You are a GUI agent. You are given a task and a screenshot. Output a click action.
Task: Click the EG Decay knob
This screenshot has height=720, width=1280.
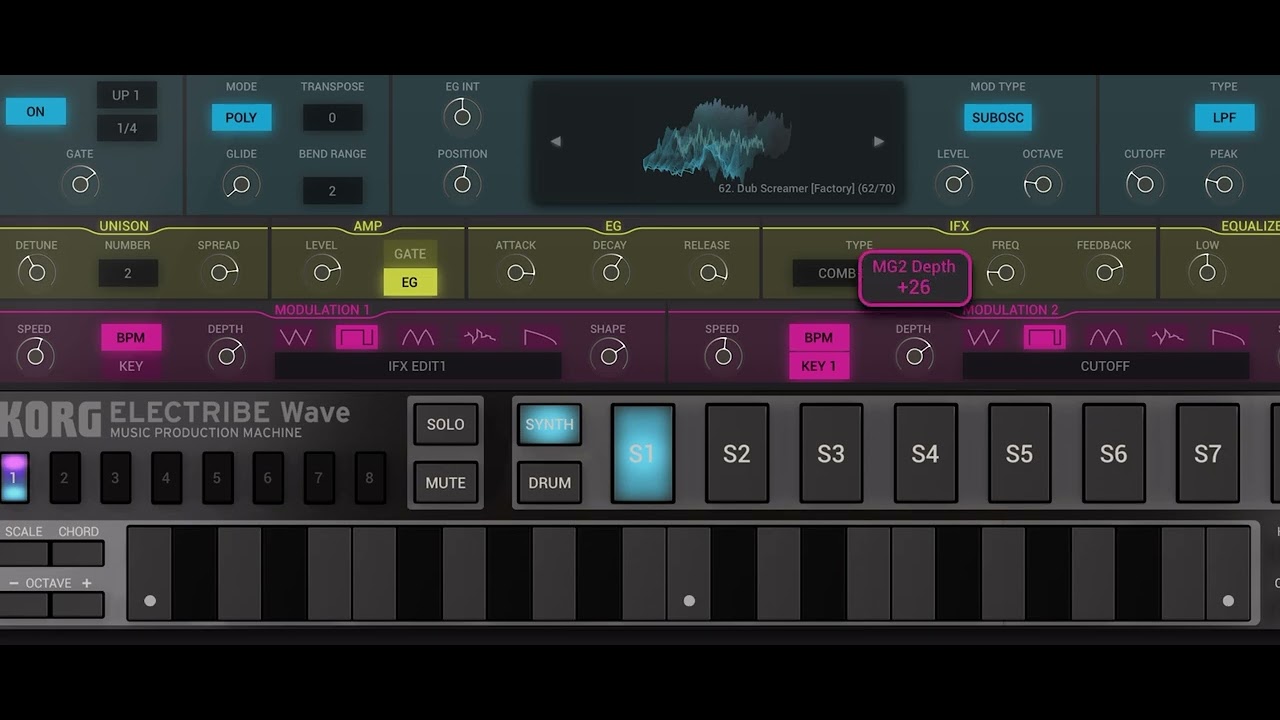609,271
